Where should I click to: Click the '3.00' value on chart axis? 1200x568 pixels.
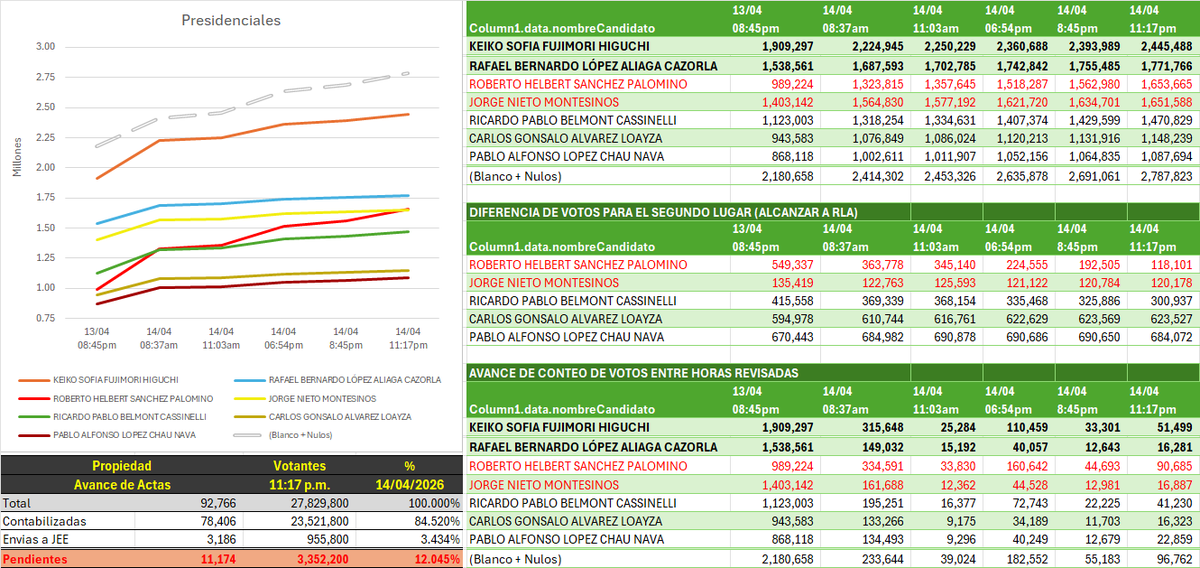point(44,46)
